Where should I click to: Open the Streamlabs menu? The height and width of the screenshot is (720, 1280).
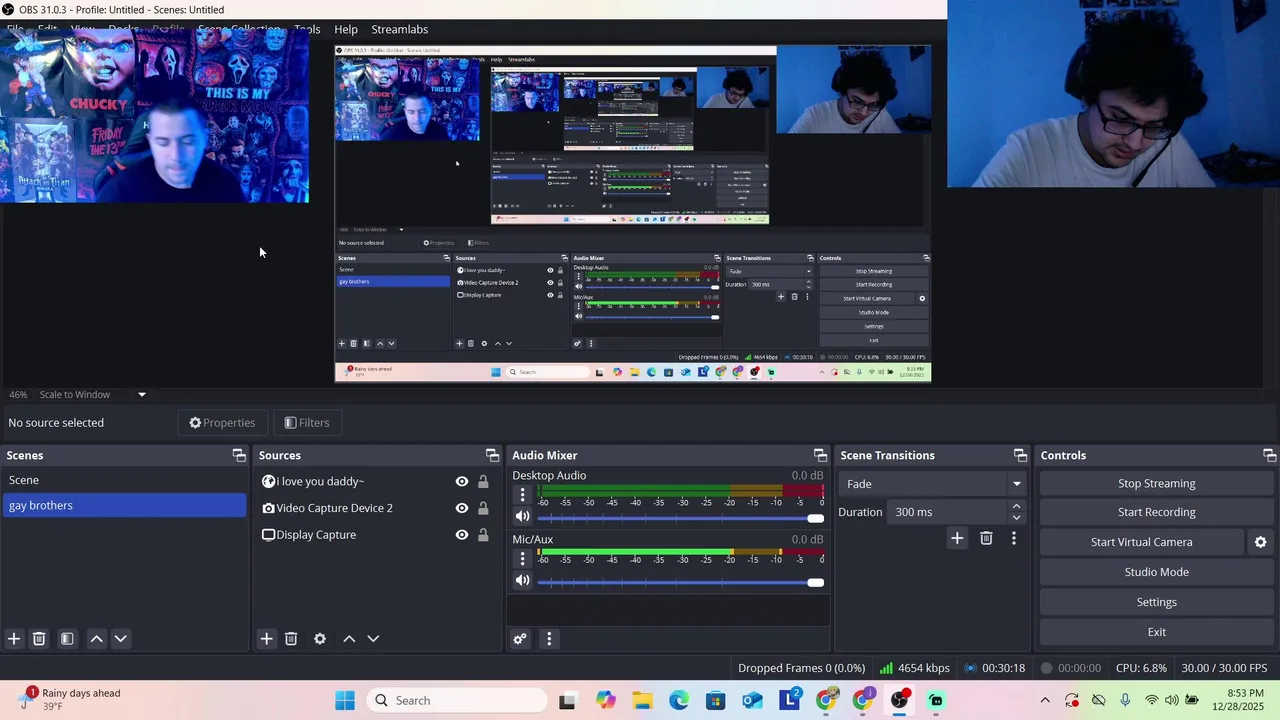pyautogui.click(x=400, y=29)
